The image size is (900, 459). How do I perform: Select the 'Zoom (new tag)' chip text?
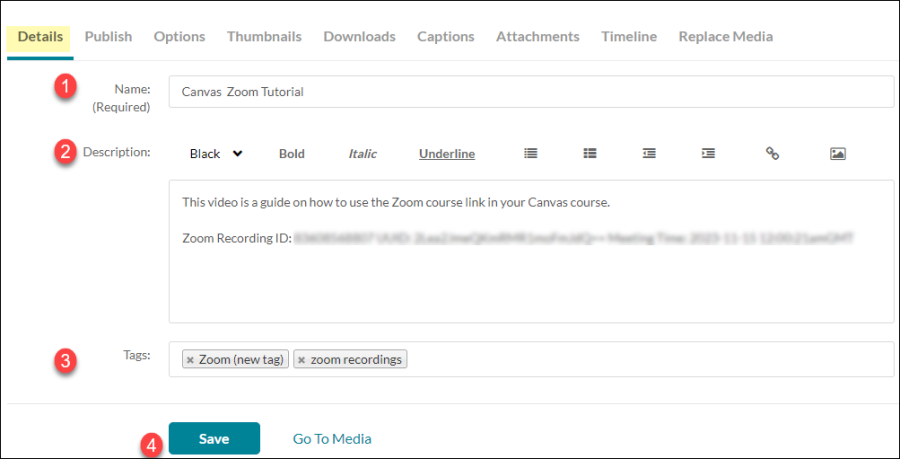click(241, 360)
